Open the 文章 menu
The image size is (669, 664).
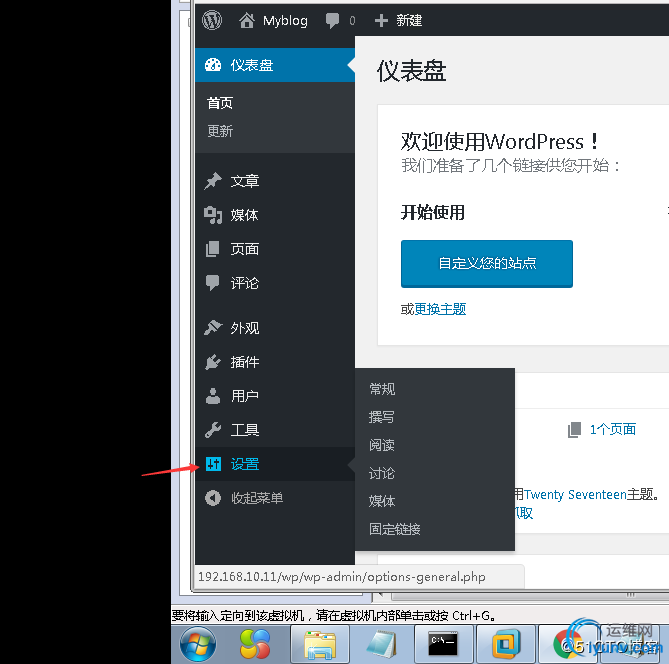275,181
